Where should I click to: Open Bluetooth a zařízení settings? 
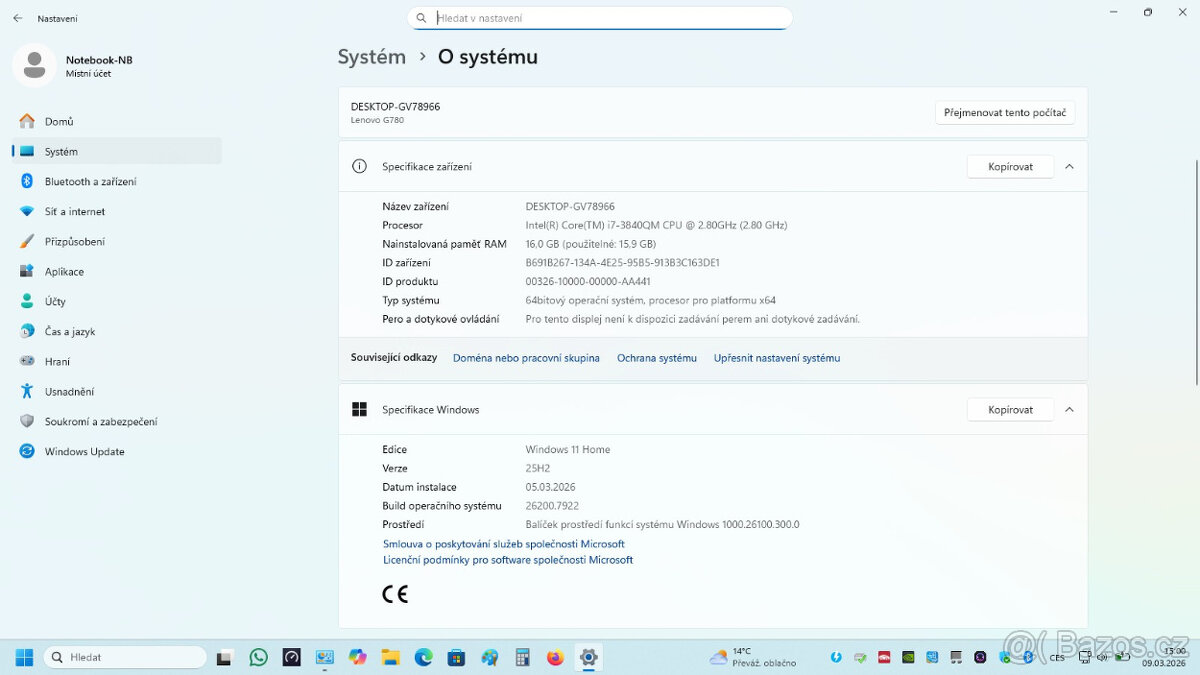pos(92,181)
